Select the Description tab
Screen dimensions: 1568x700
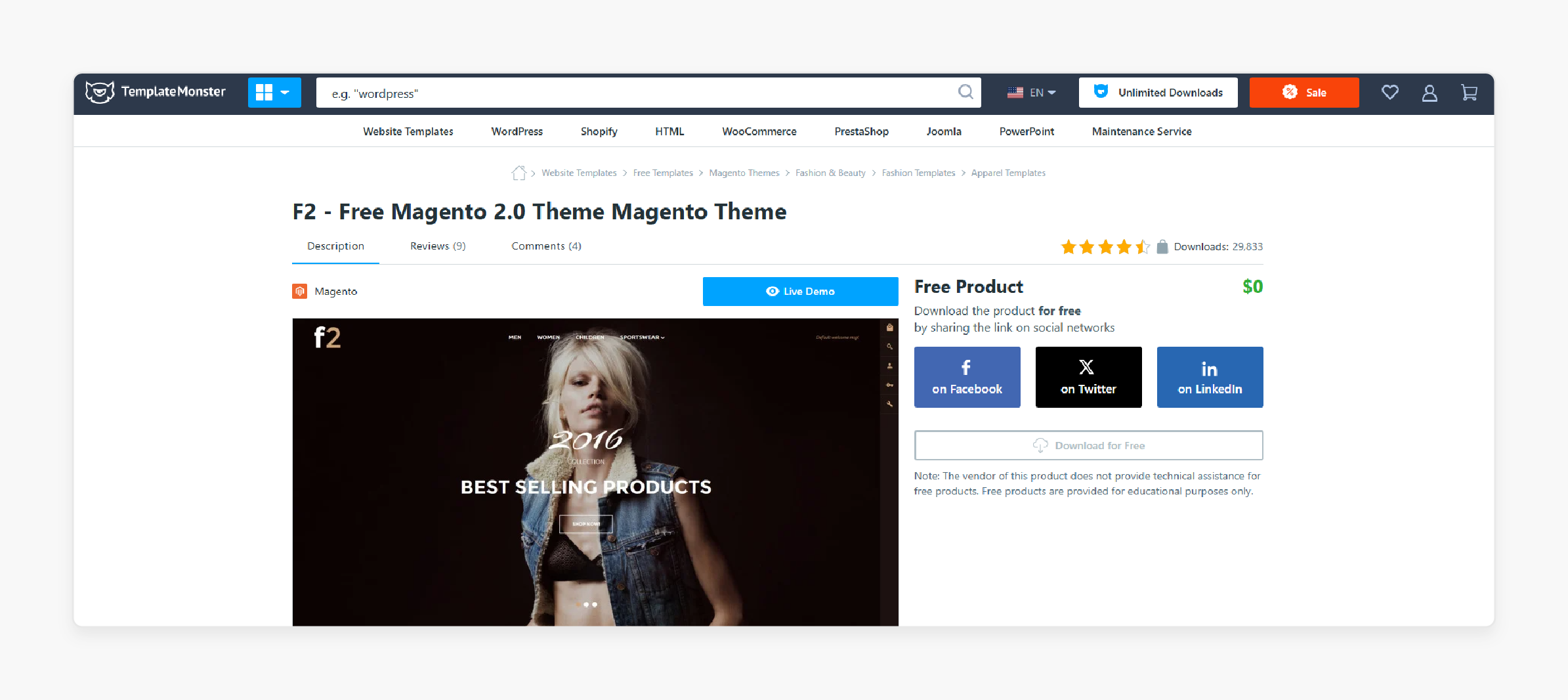335,246
